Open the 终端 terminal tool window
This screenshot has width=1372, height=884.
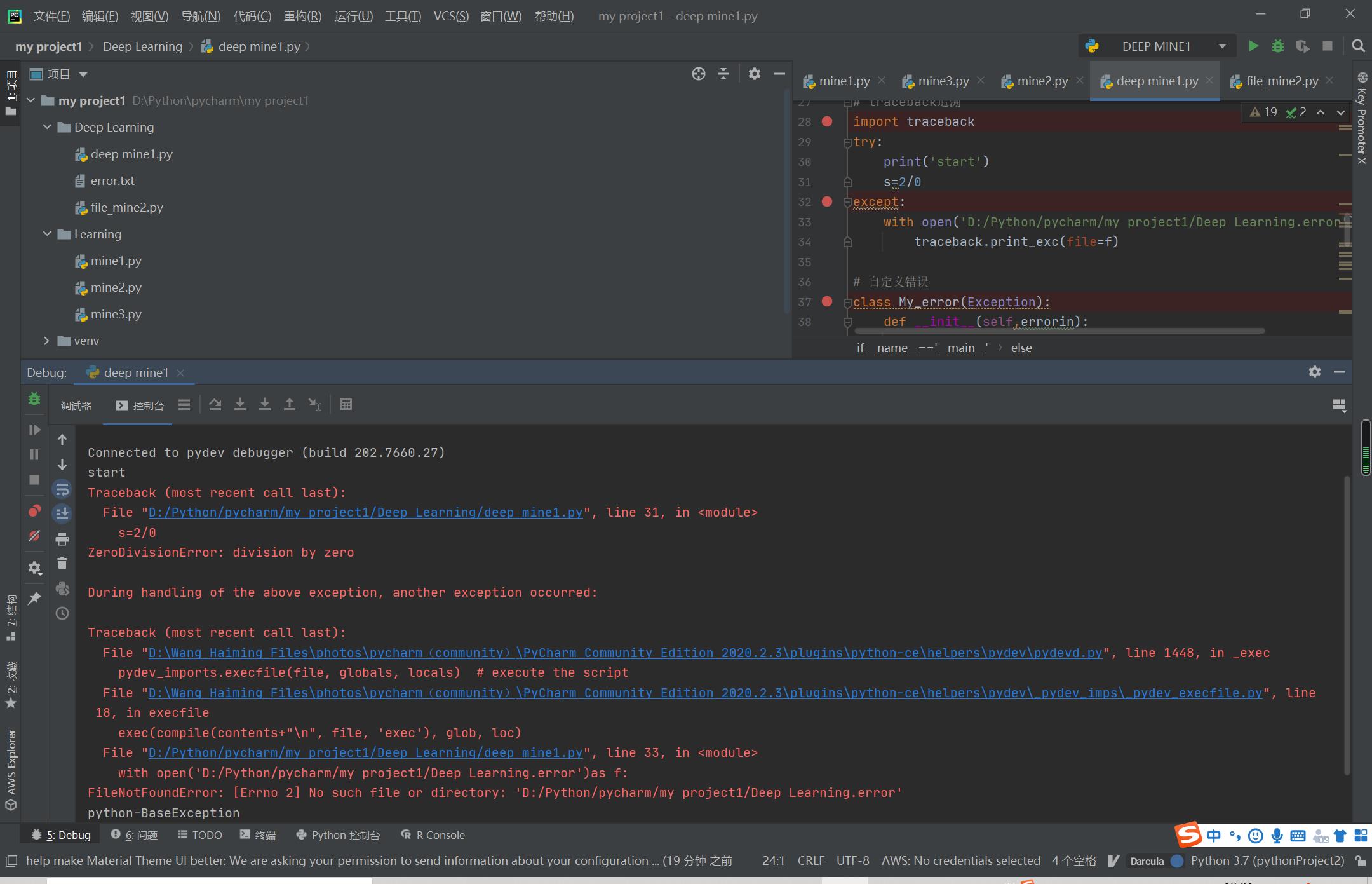(258, 835)
